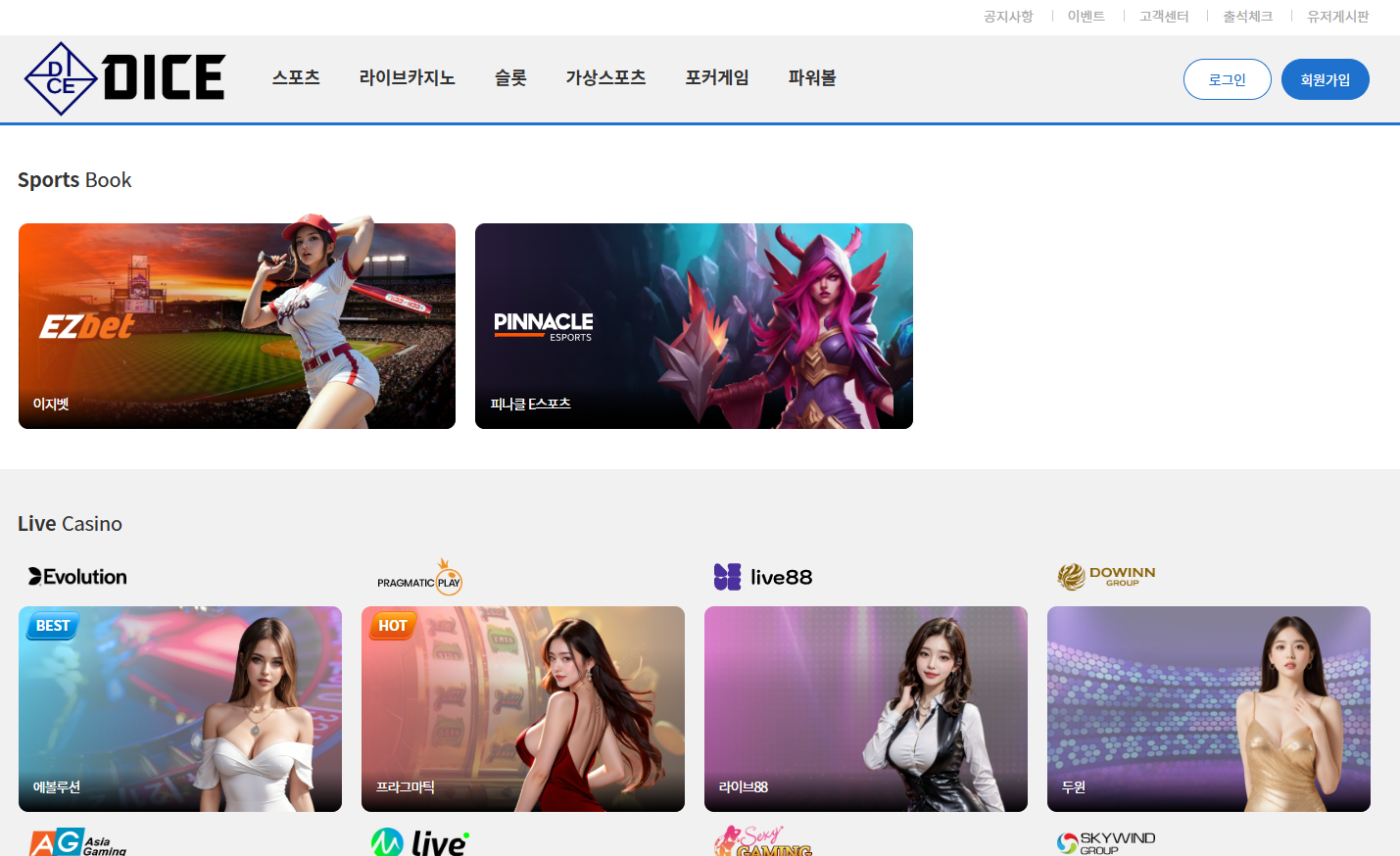Click the 라이브88 caption text
This screenshot has height=856, width=1400.
click(x=744, y=786)
